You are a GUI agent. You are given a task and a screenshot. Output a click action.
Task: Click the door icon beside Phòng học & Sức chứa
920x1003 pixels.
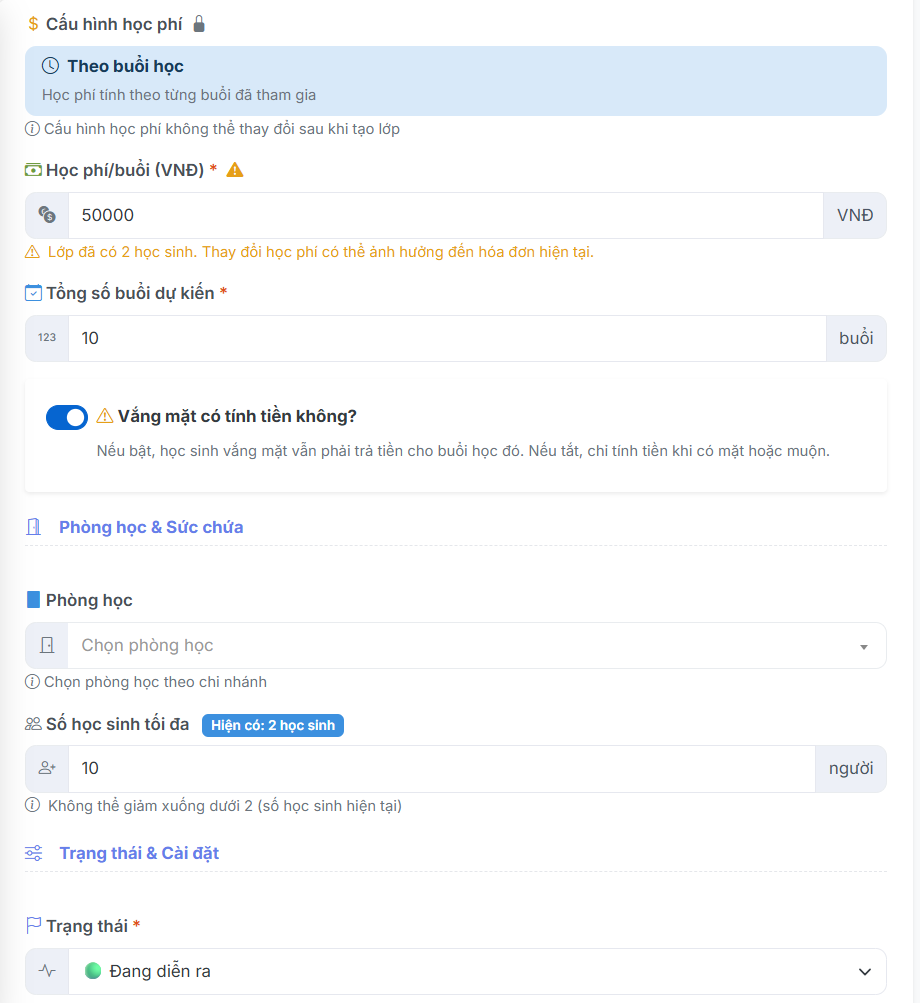point(34,527)
